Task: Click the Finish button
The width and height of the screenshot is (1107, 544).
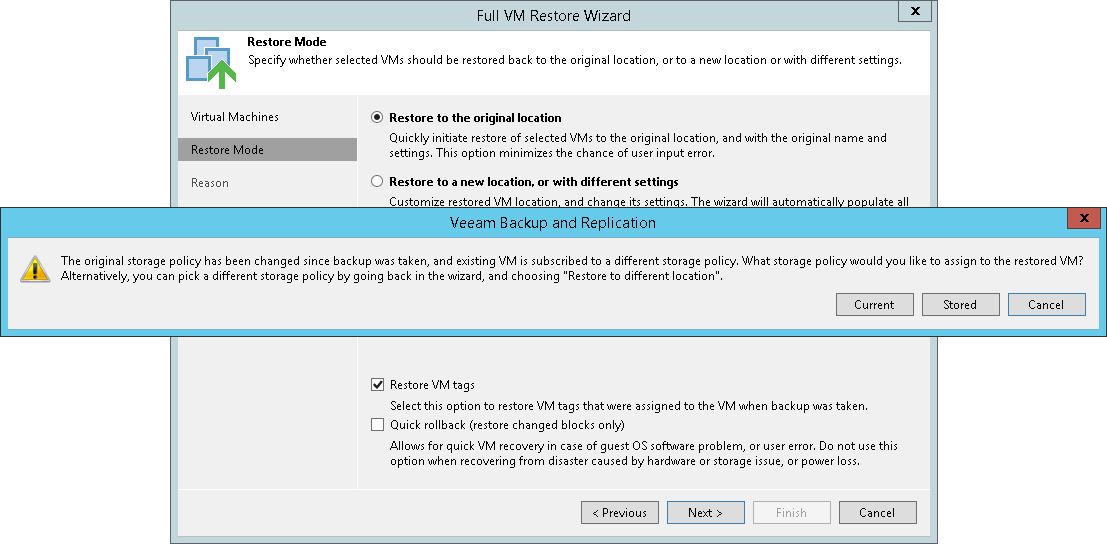Action: coord(791,513)
